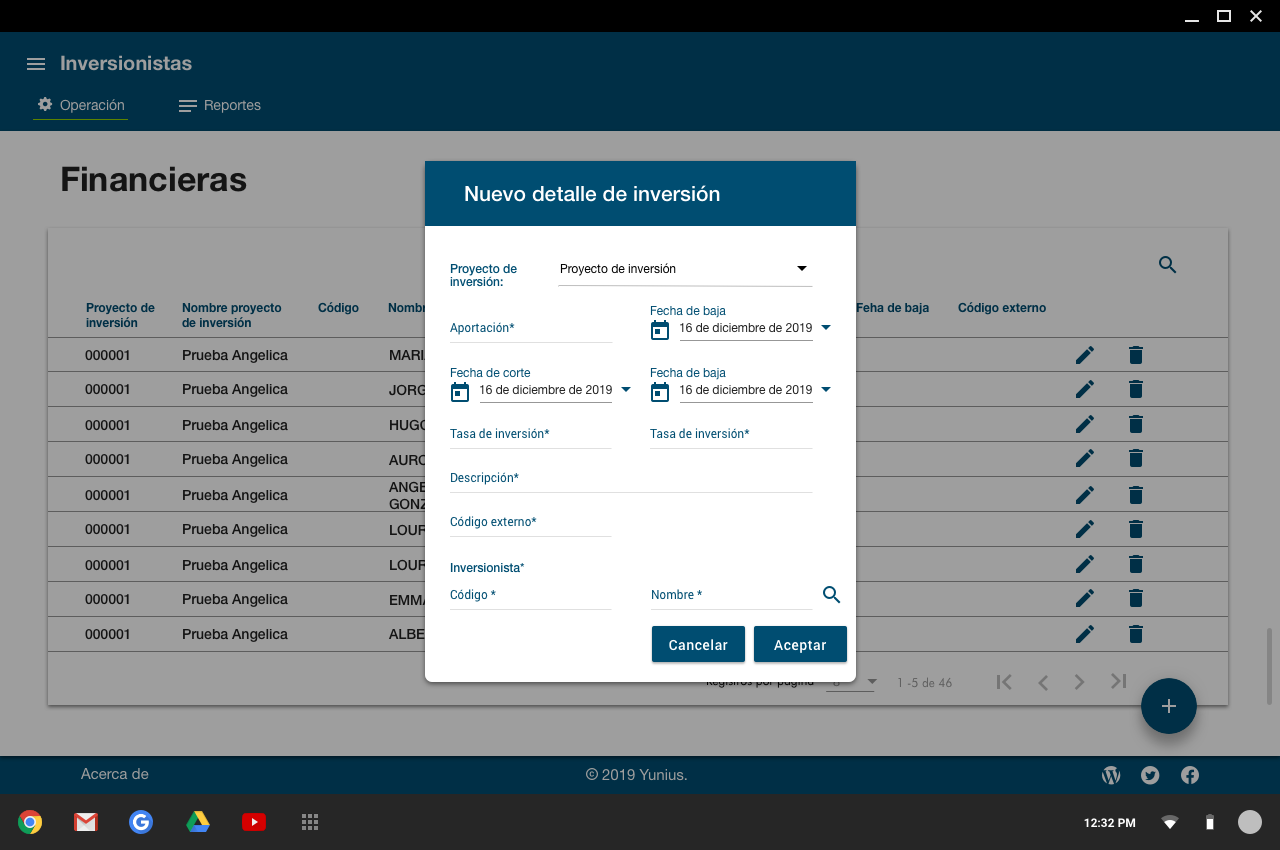
Task: Open the first Fecha de baja date dropdown arrow
Action: 826,328
